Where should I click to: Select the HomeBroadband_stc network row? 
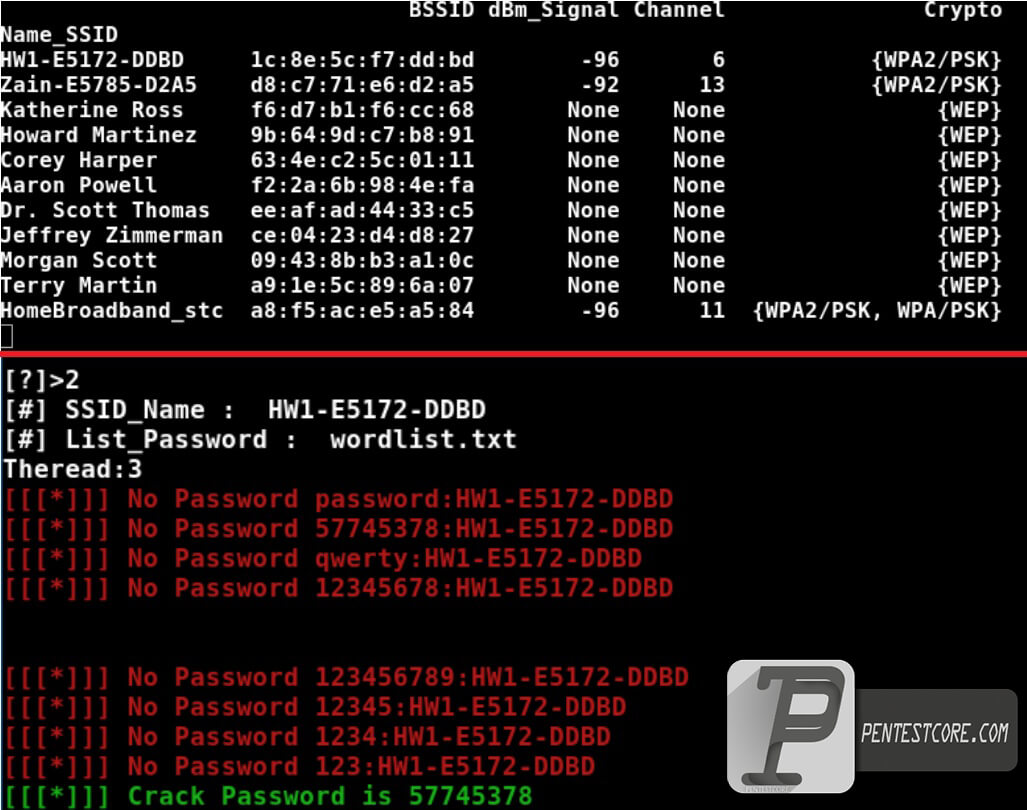501,310
